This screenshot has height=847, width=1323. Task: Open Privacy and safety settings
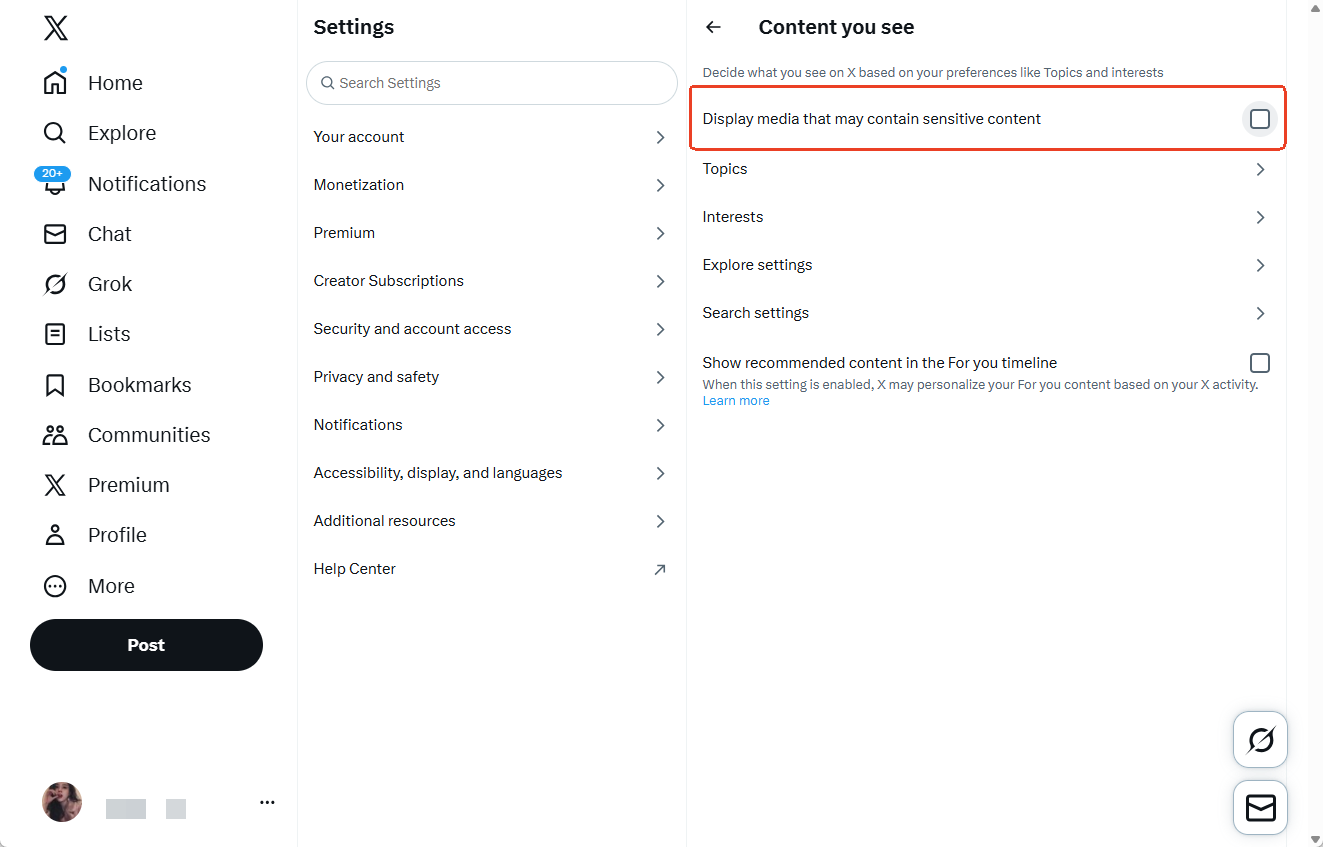point(489,377)
